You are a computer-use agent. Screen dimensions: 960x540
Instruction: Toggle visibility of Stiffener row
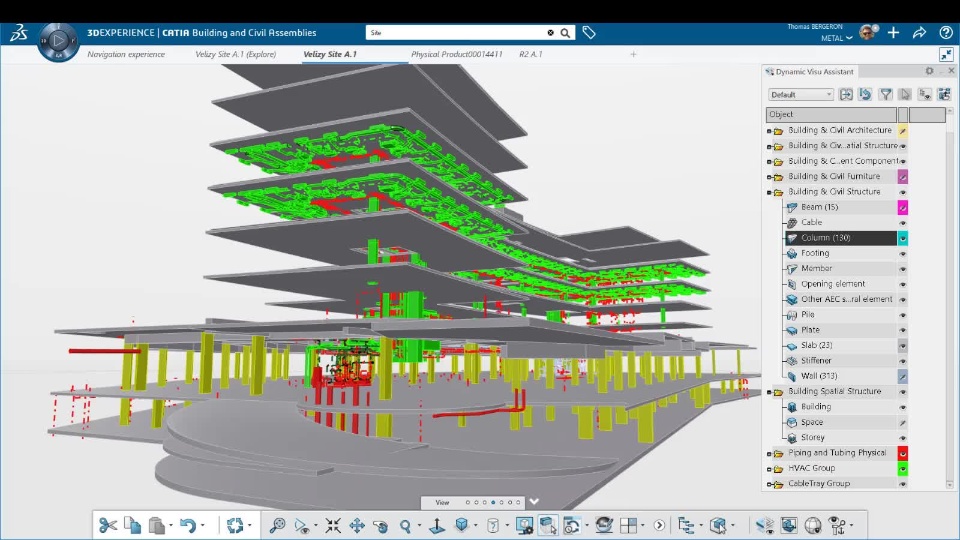coord(902,361)
